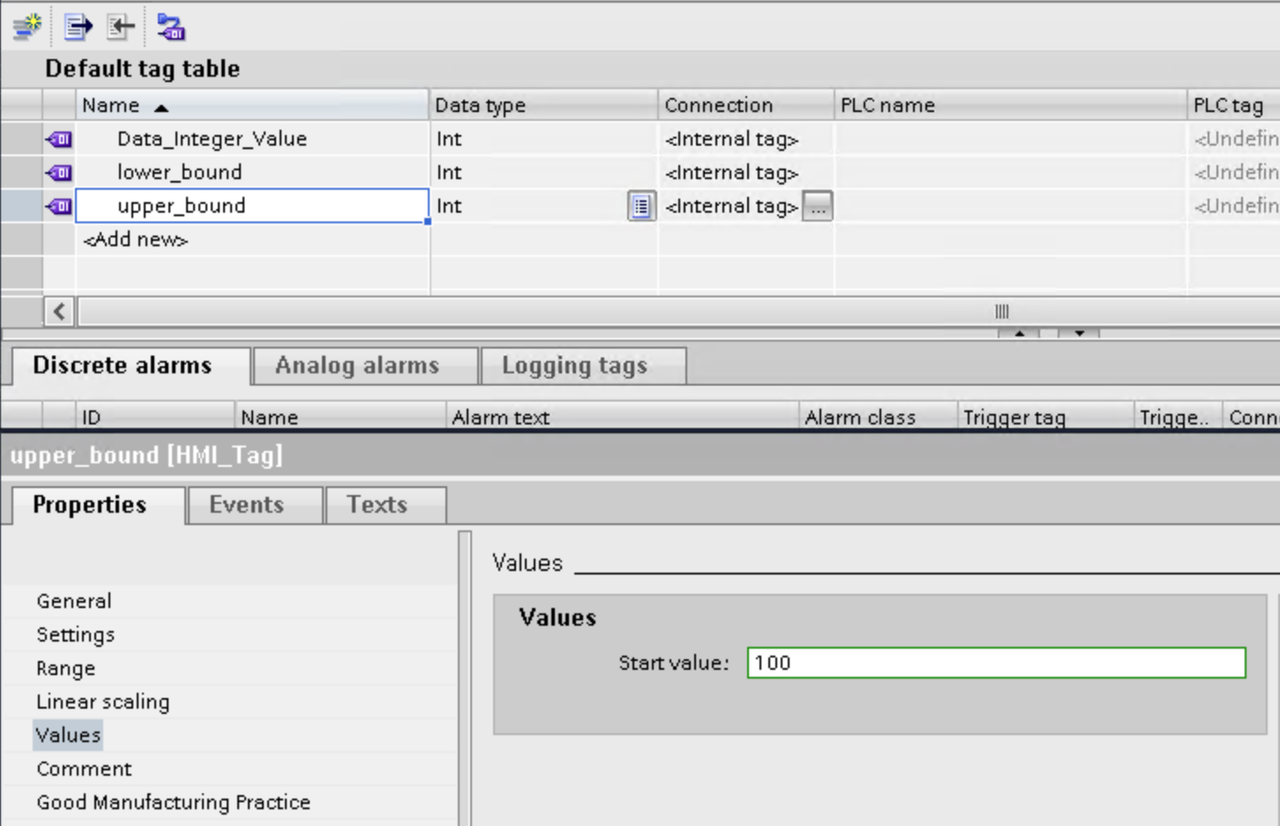The image size is (1280, 826).
Task: Open the Good Manufacturing Practice section
Action: click(x=173, y=802)
